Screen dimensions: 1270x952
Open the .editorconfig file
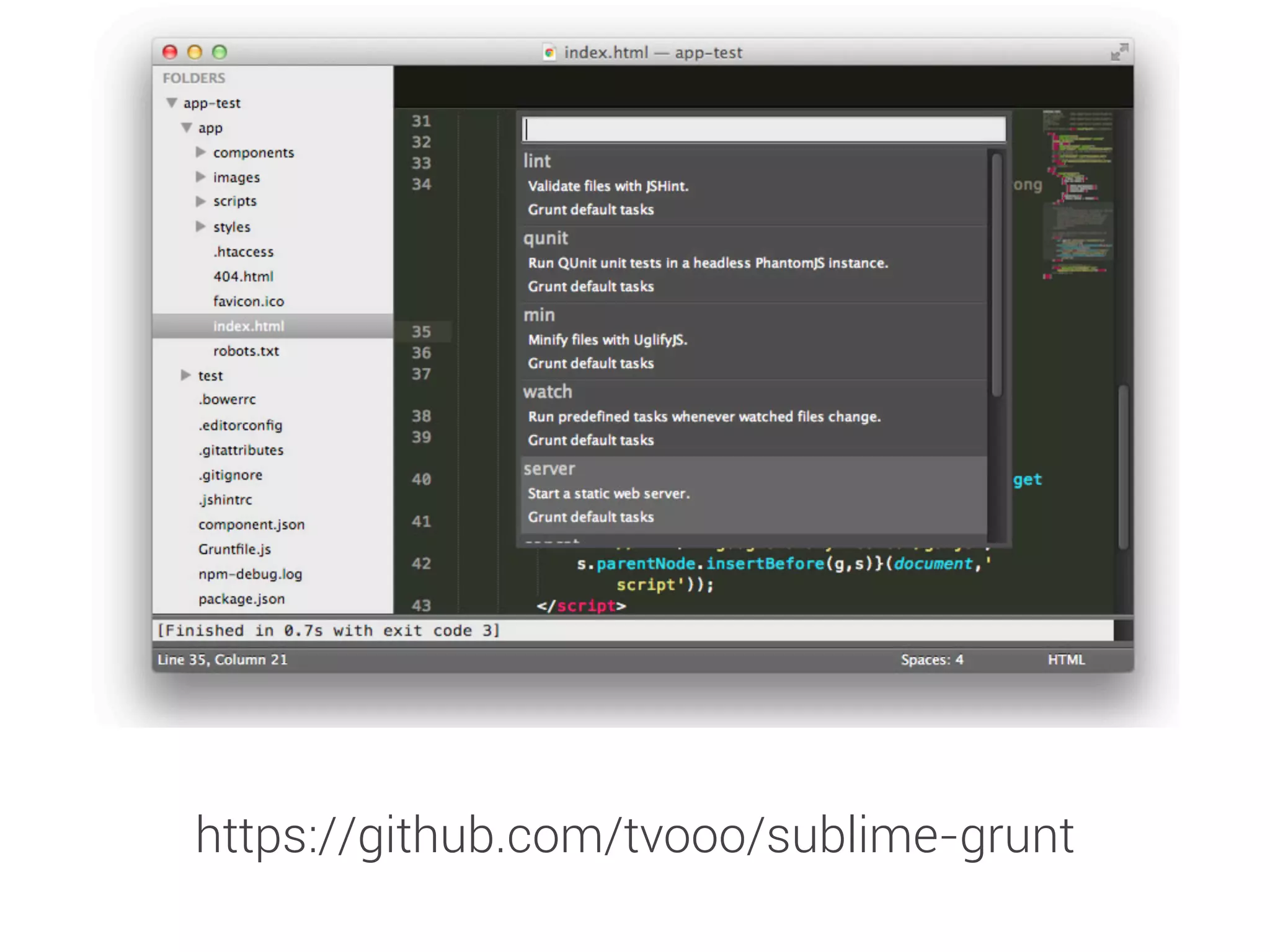point(241,425)
